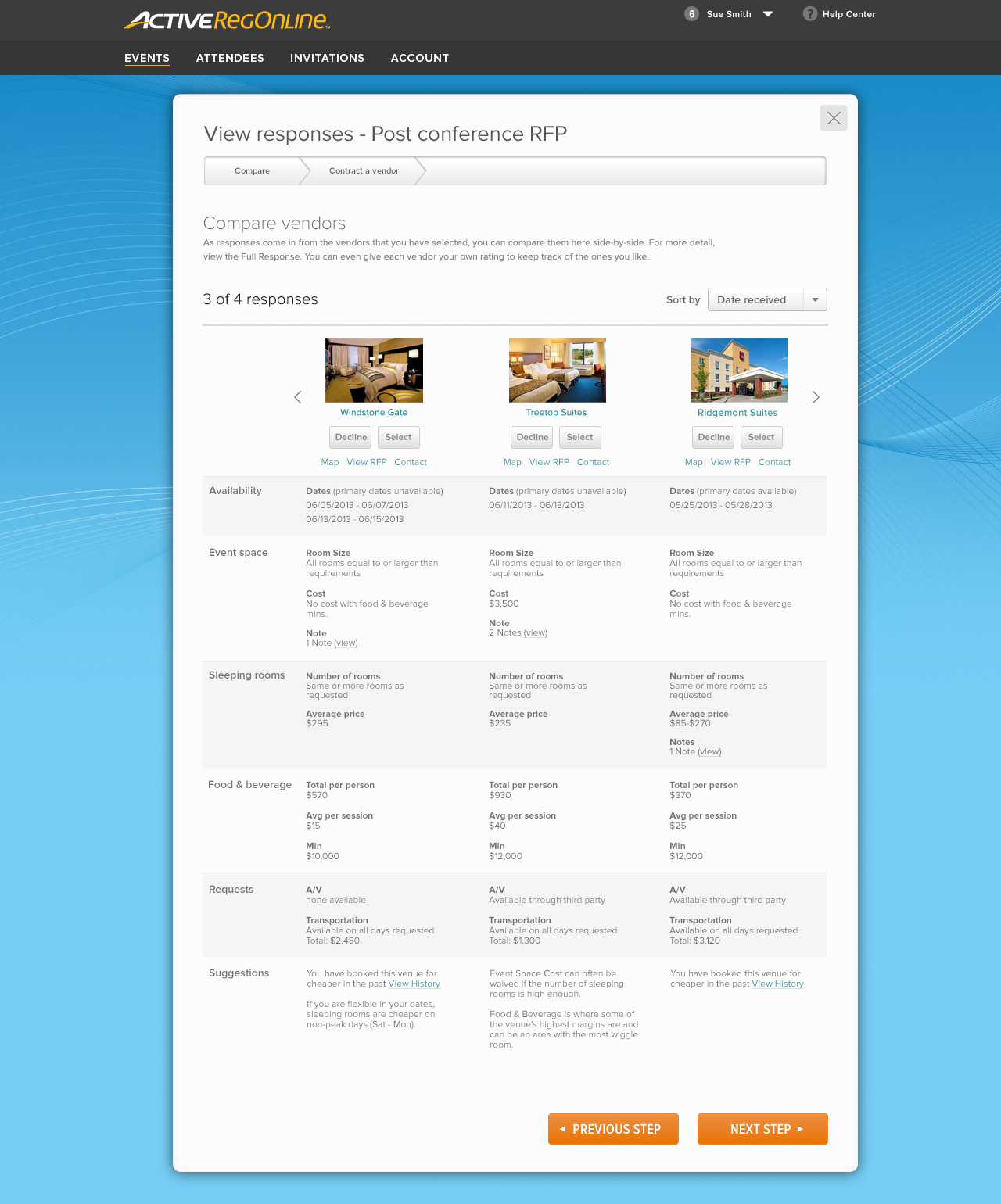Open the Ridgemont Suites photo thumbnail

(738, 370)
